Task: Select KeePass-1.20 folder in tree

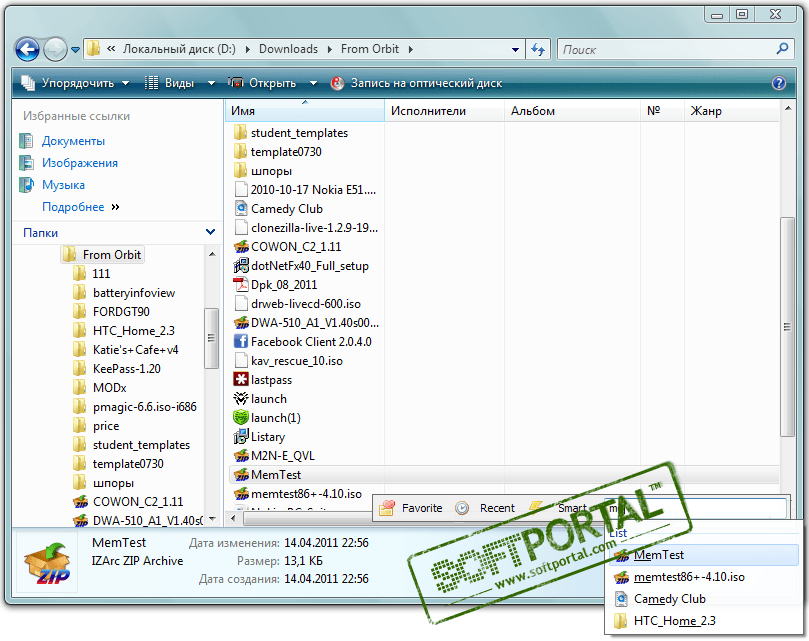Action: point(126,369)
